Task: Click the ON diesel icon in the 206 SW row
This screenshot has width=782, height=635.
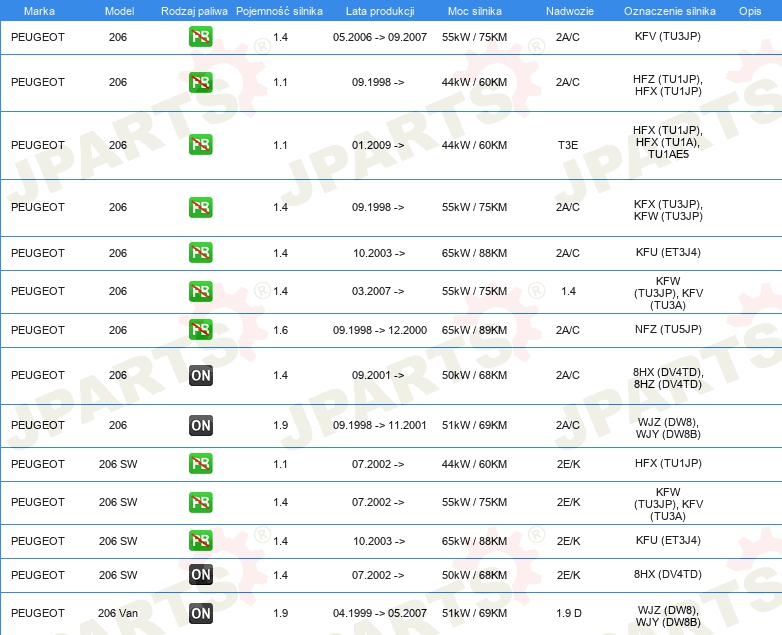Action: [x=200, y=575]
